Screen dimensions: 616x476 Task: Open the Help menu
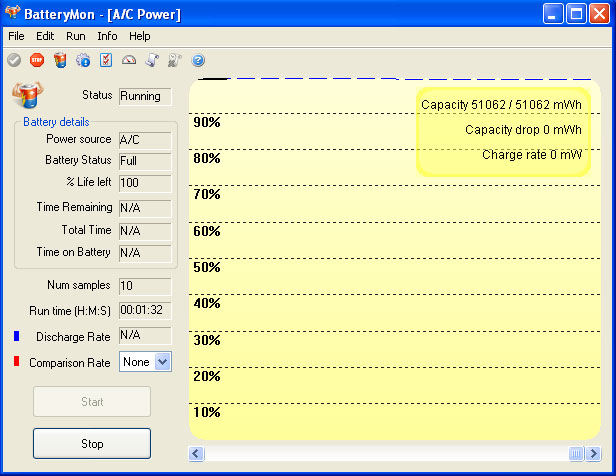coord(139,36)
